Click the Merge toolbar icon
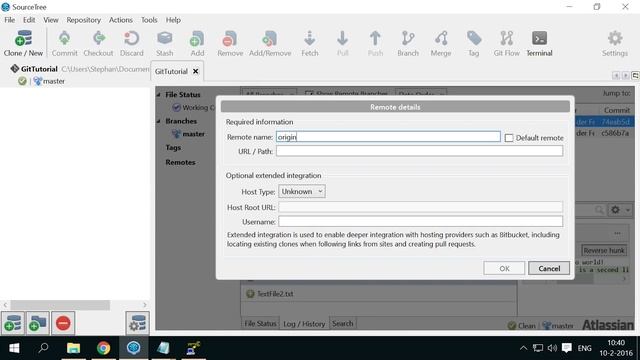Screen dimensions: 640x360 click(441, 43)
